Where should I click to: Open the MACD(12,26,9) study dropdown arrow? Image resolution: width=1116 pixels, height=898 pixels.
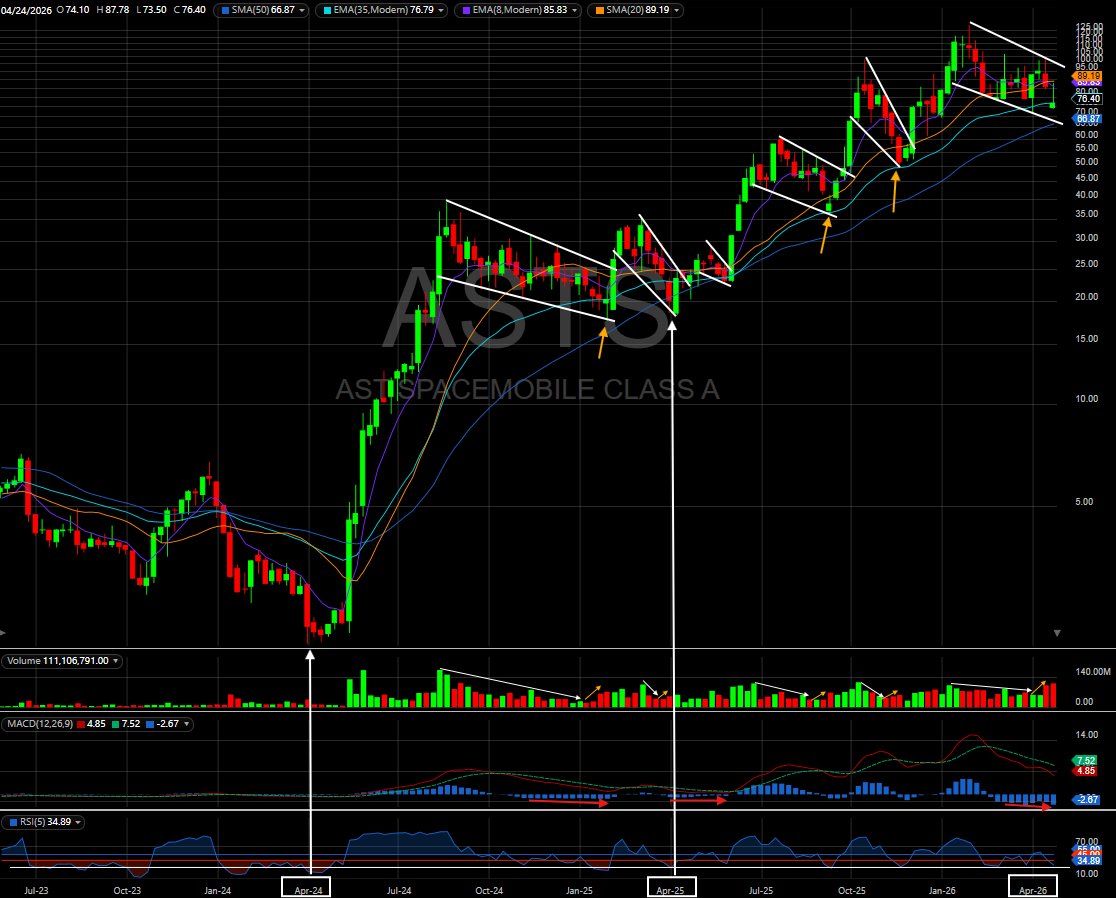pos(187,724)
